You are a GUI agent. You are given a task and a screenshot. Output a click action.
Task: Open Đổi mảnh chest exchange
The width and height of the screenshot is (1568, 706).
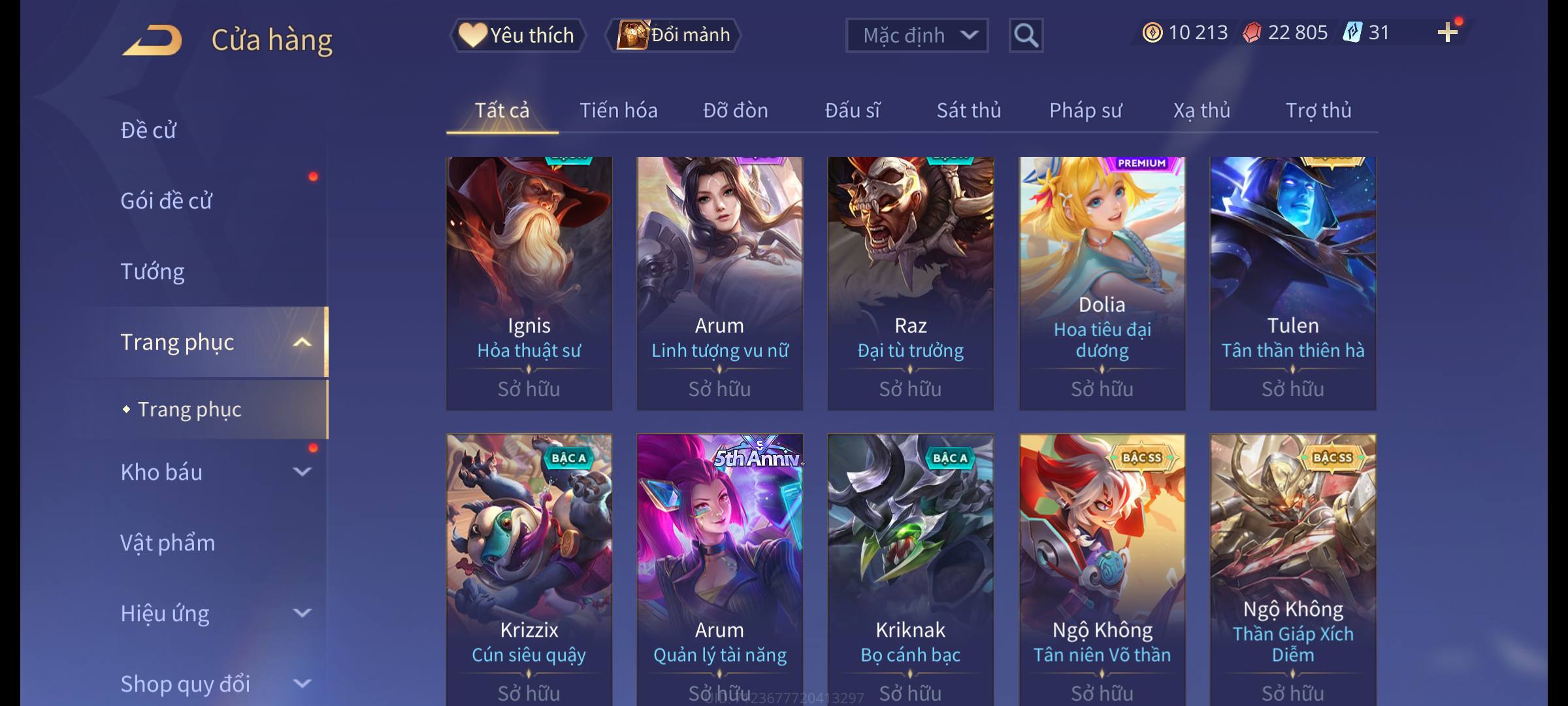click(674, 35)
